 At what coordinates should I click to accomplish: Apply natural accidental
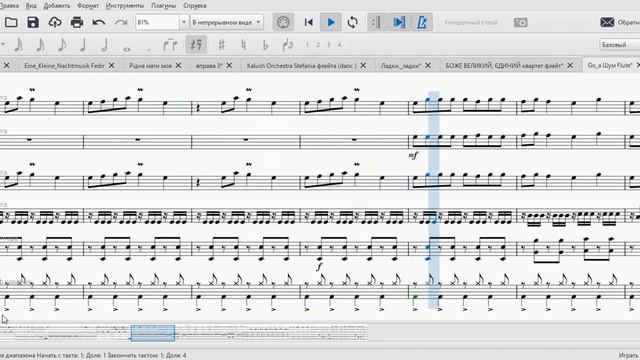(243, 45)
